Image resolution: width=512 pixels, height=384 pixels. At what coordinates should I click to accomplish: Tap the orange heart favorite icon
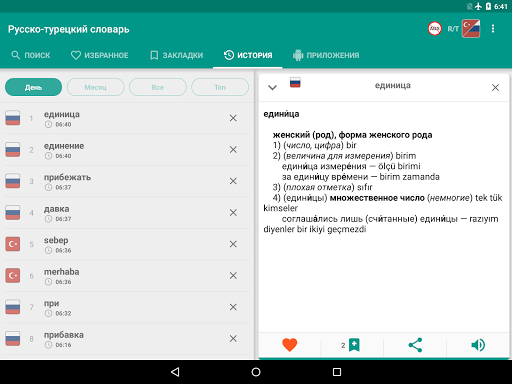pos(289,345)
